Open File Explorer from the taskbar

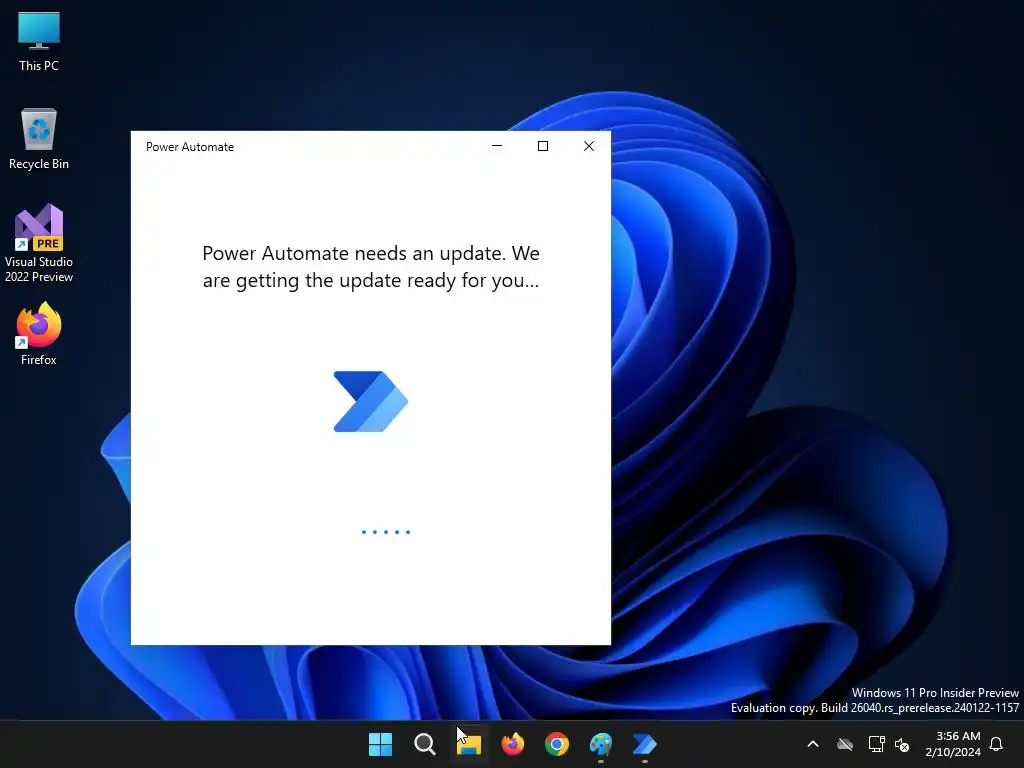(x=469, y=744)
